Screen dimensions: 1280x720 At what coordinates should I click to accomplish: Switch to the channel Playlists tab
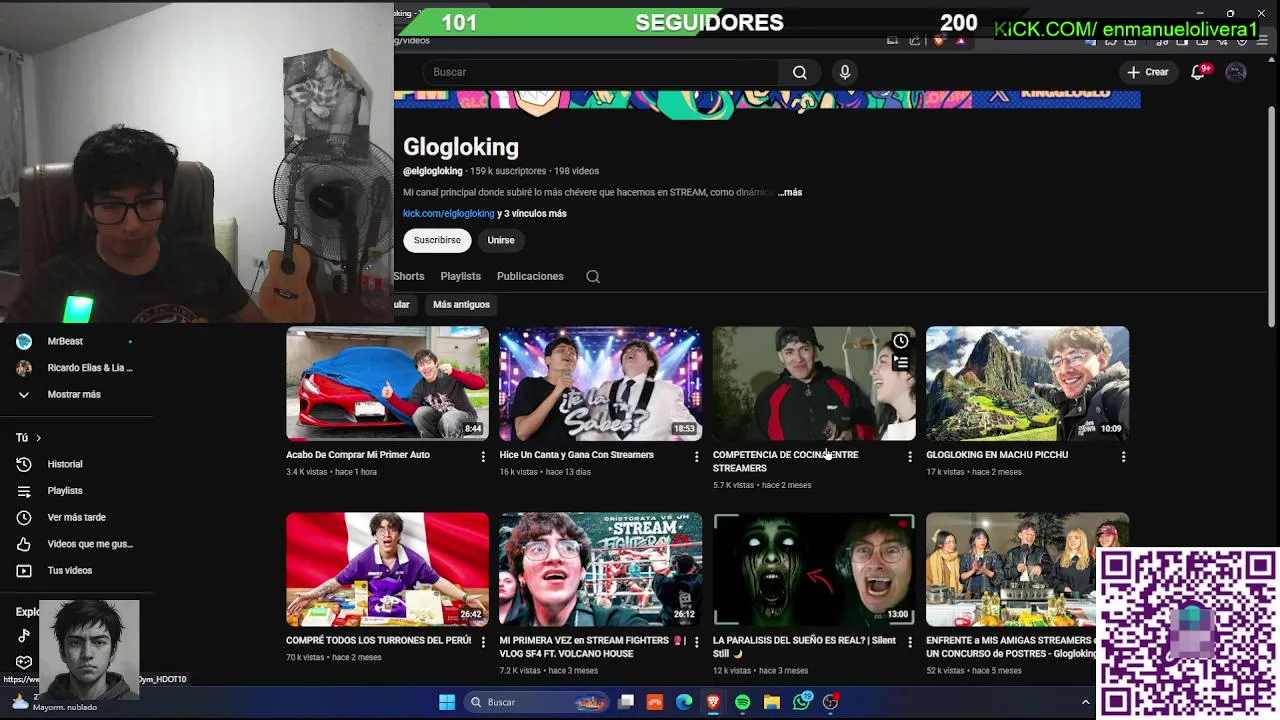(x=461, y=276)
